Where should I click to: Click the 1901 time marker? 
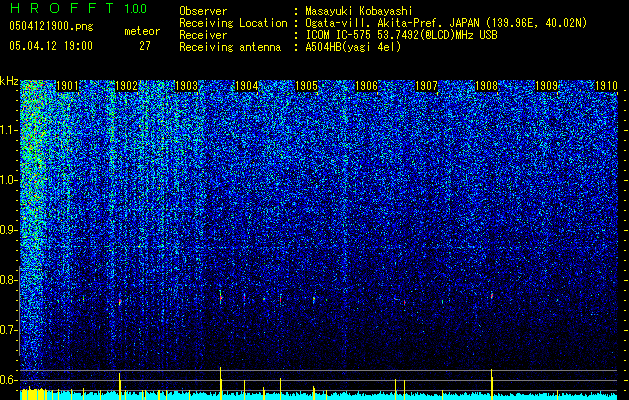pyautogui.click(x=67, y=86)
